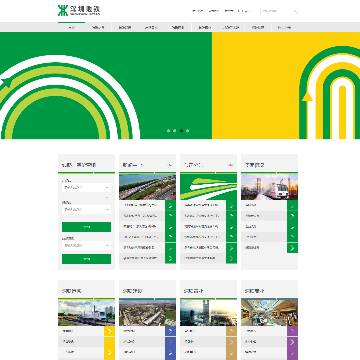Click the bottom green button in the query panel

(x=86, y=259)
